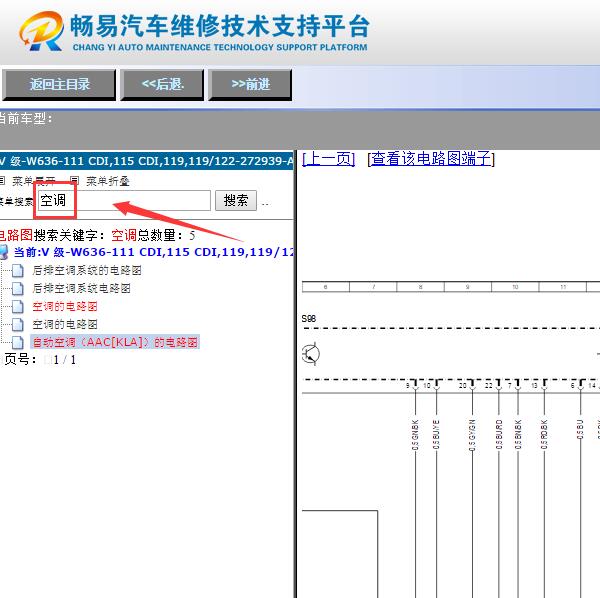This screenshot has width=600, height=598.
Task: Click the icon beside 菜单折叠
Action: (x=74, y=181)
